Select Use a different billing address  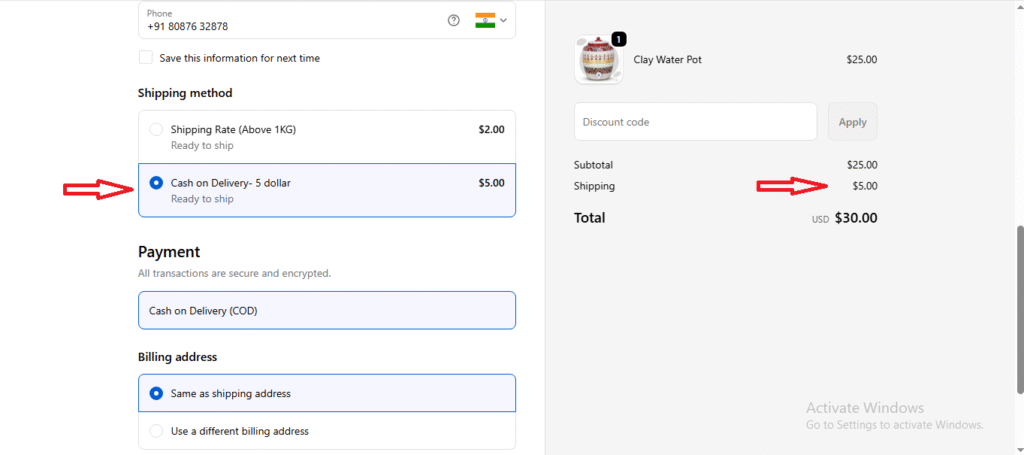(155, 431)
